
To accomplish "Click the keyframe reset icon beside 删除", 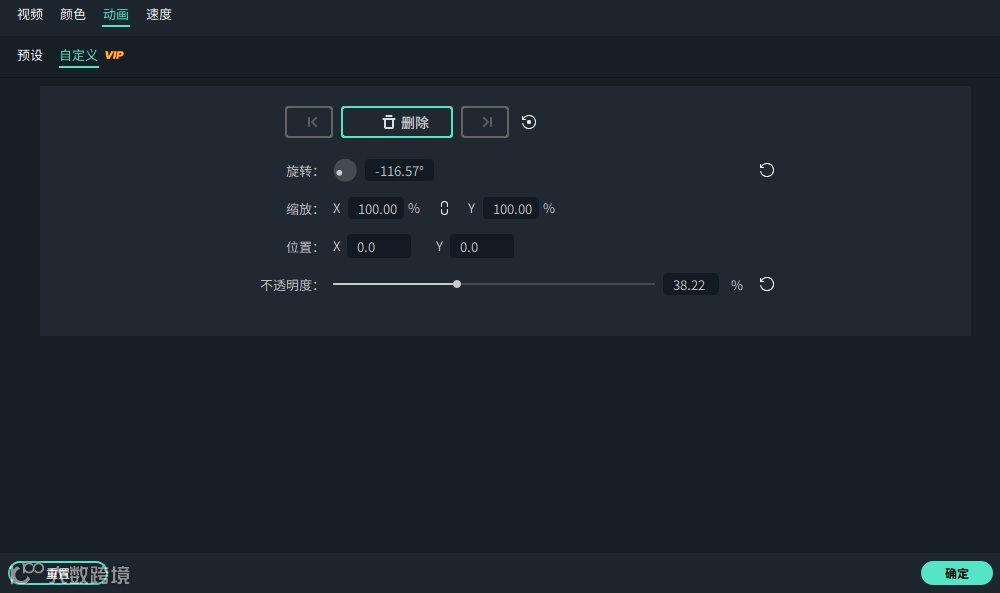I will tap(528, 122).
